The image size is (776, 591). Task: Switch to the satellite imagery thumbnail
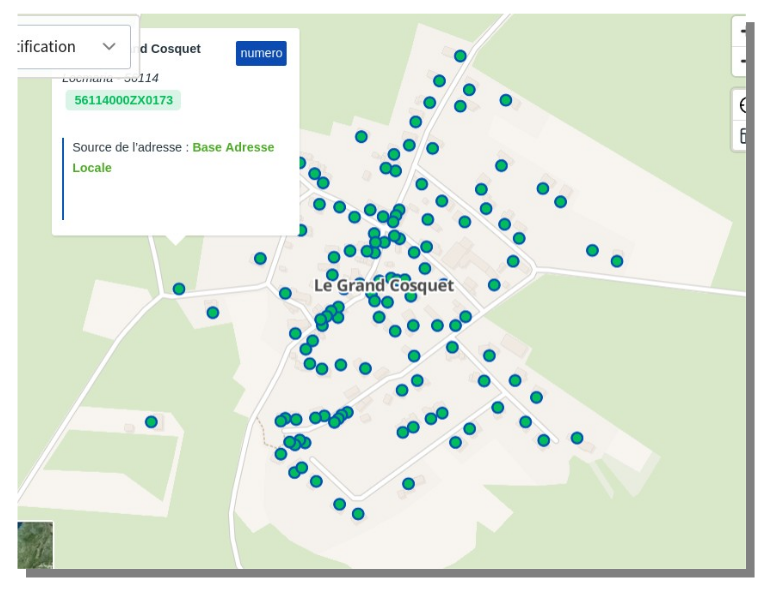[x=35, y=545]
